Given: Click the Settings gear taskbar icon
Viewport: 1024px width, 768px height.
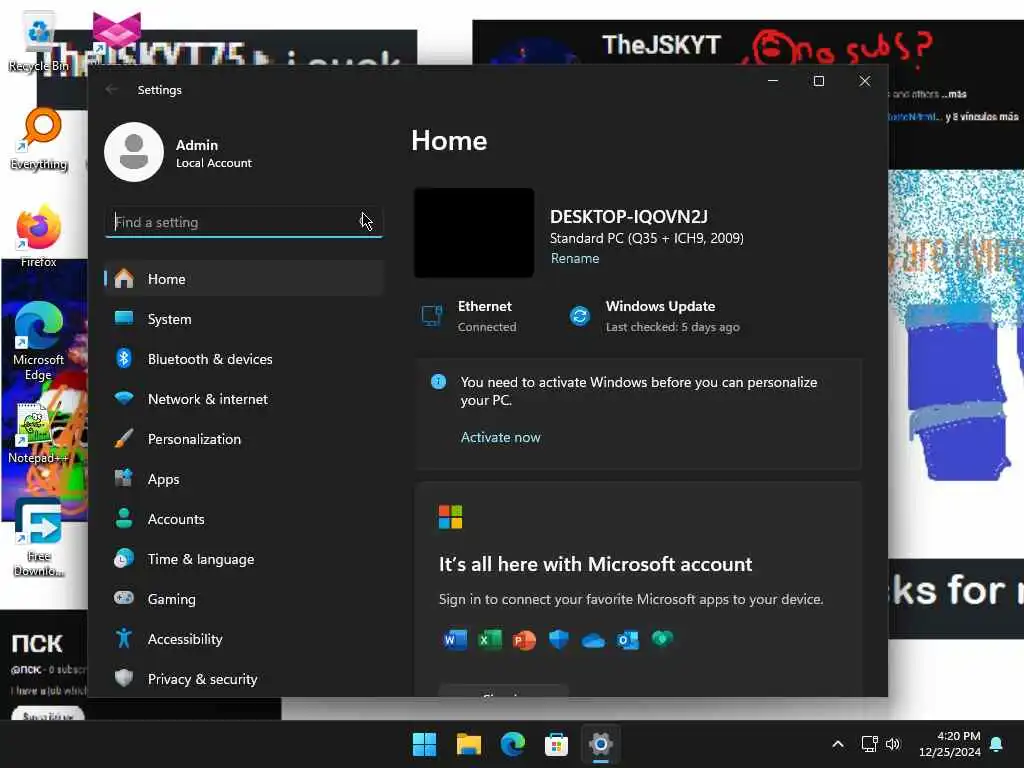Looking at the screenshot, I should click(600, 744).
